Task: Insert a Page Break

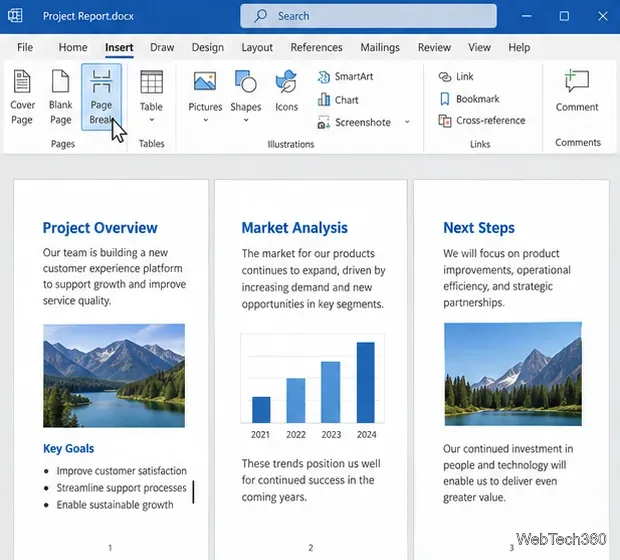Action: tap(101, 97)
